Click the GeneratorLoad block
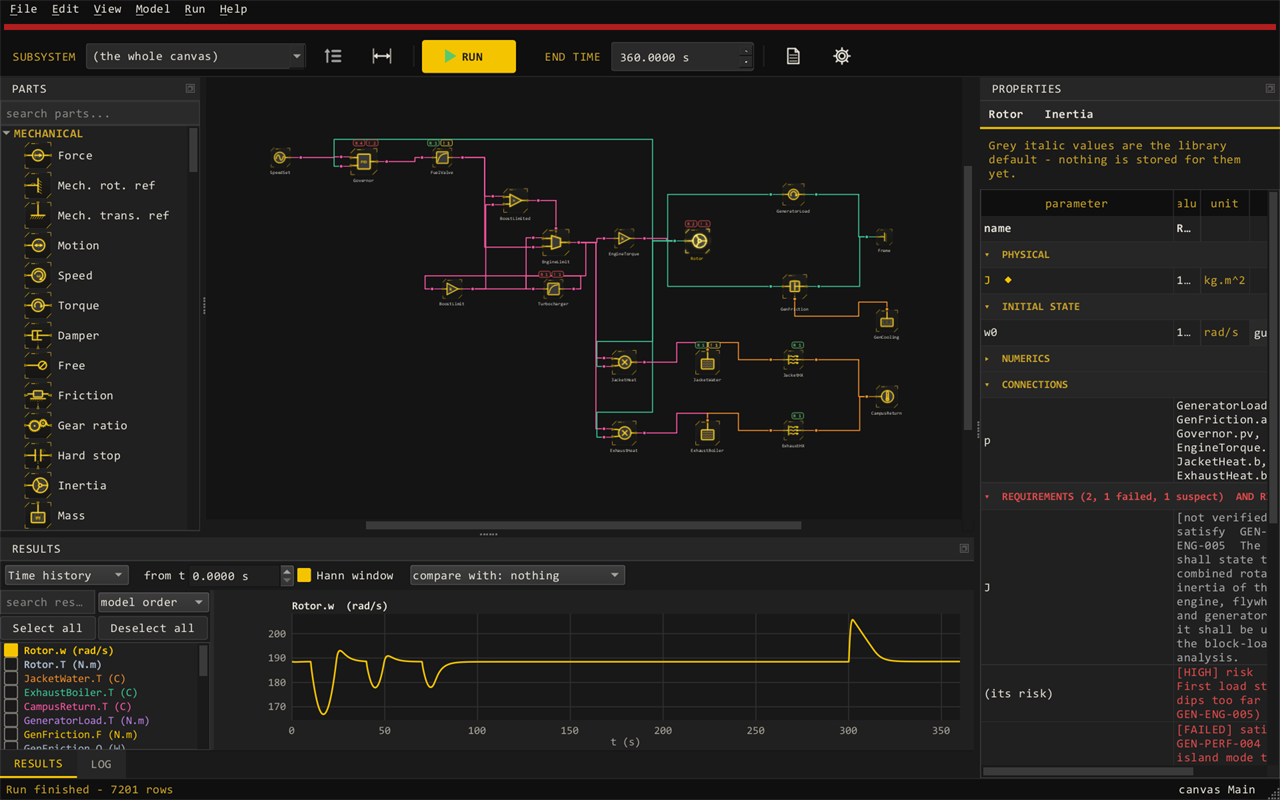 [793, 195]
